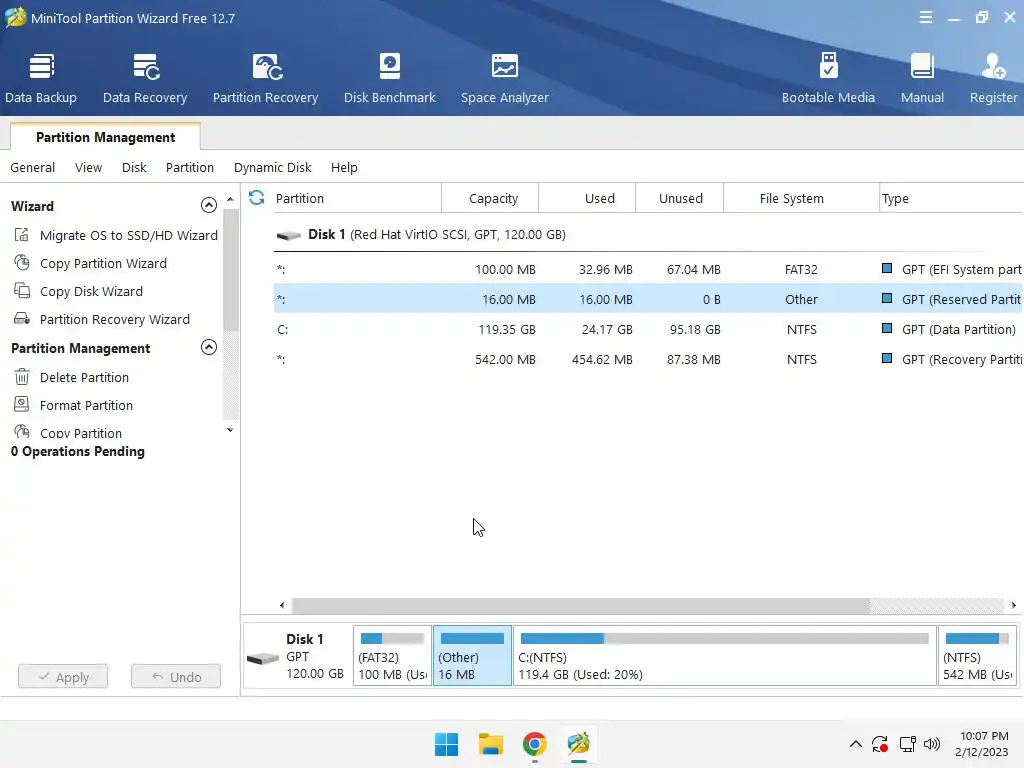Open the volume control in tray
Image resolution: width=1024 pixels, height=768 pixels.
932,744
